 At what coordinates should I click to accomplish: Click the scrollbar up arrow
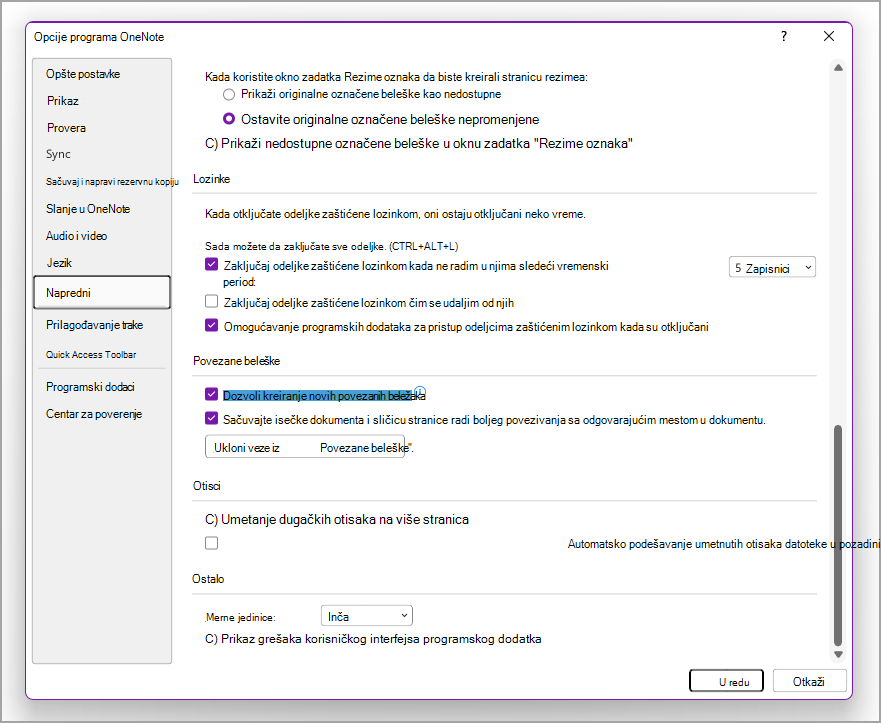tap(838, 68)
